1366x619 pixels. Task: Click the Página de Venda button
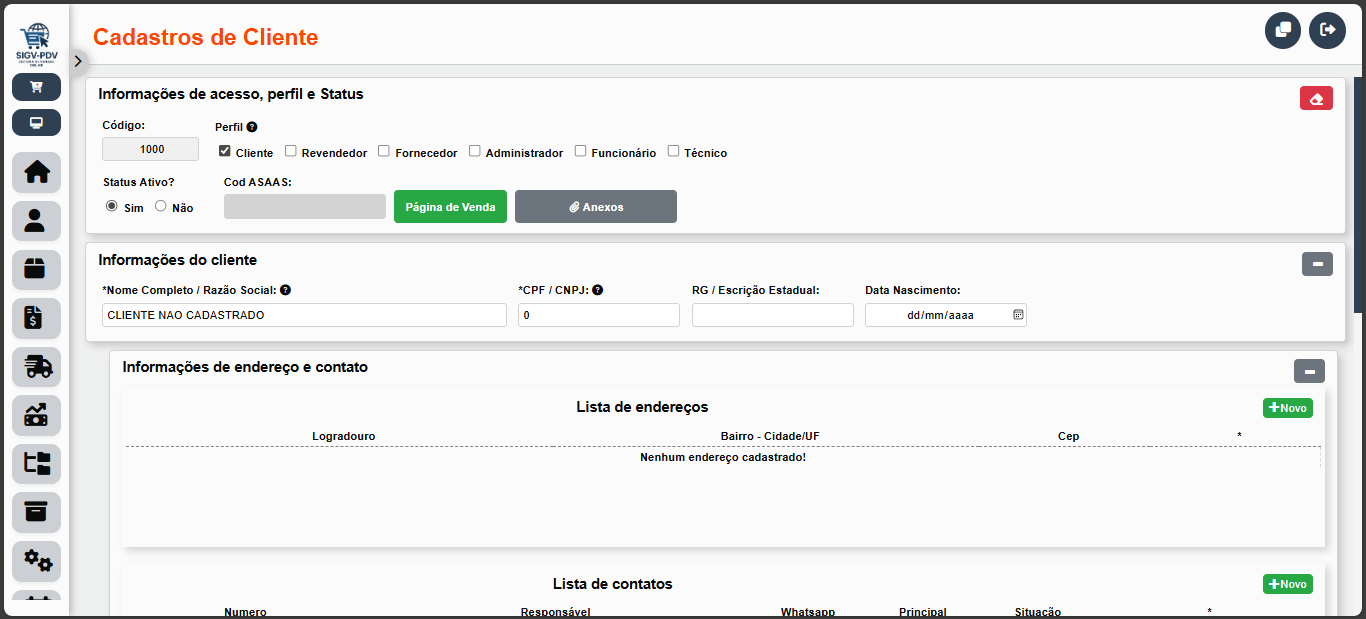[x=450, y=206]
